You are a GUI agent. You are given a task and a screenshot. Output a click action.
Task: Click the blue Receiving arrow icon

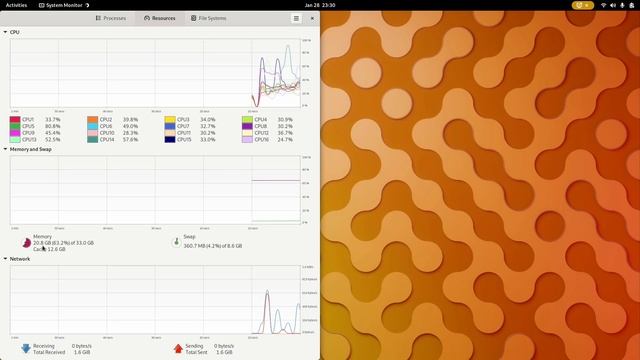(x=26, y=349)
